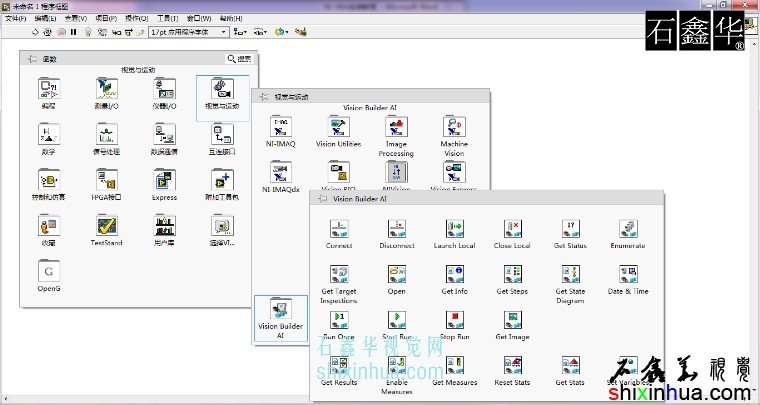Select the Stop Run VI
760x405 pixels.
[455, 325]
